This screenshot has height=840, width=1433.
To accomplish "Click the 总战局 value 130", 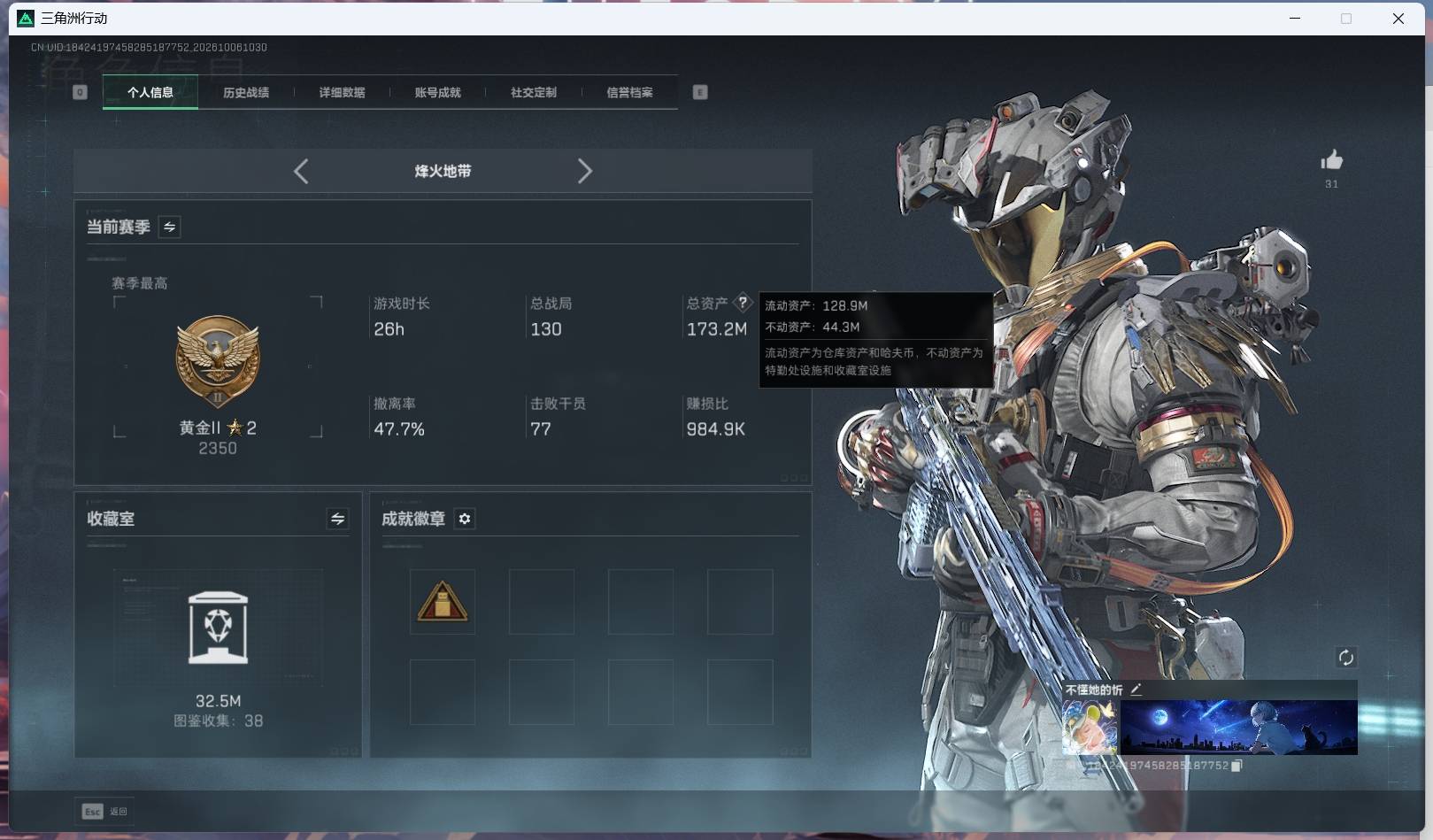I will pos(546,329).
